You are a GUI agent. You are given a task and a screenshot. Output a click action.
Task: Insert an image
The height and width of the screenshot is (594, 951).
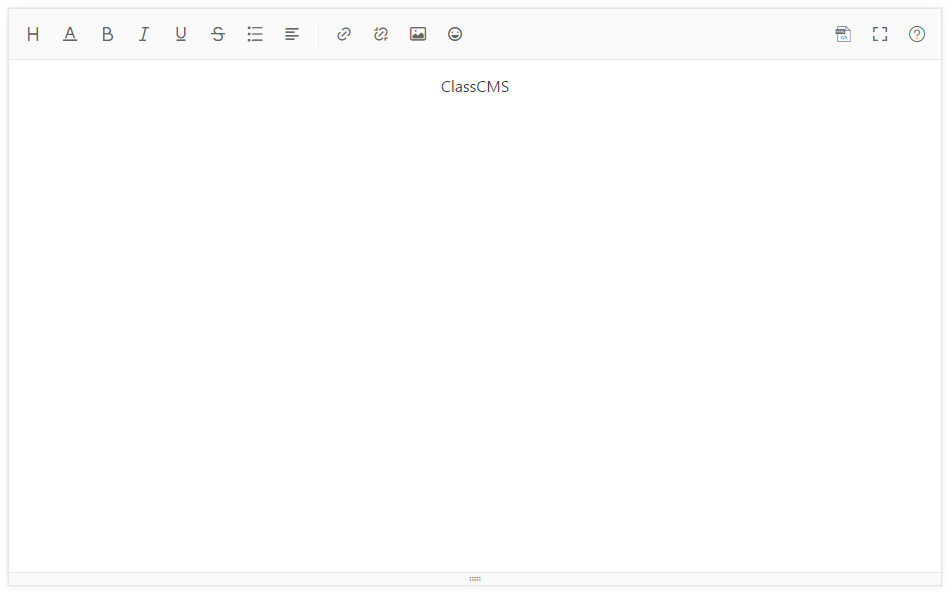pos(418,34)
